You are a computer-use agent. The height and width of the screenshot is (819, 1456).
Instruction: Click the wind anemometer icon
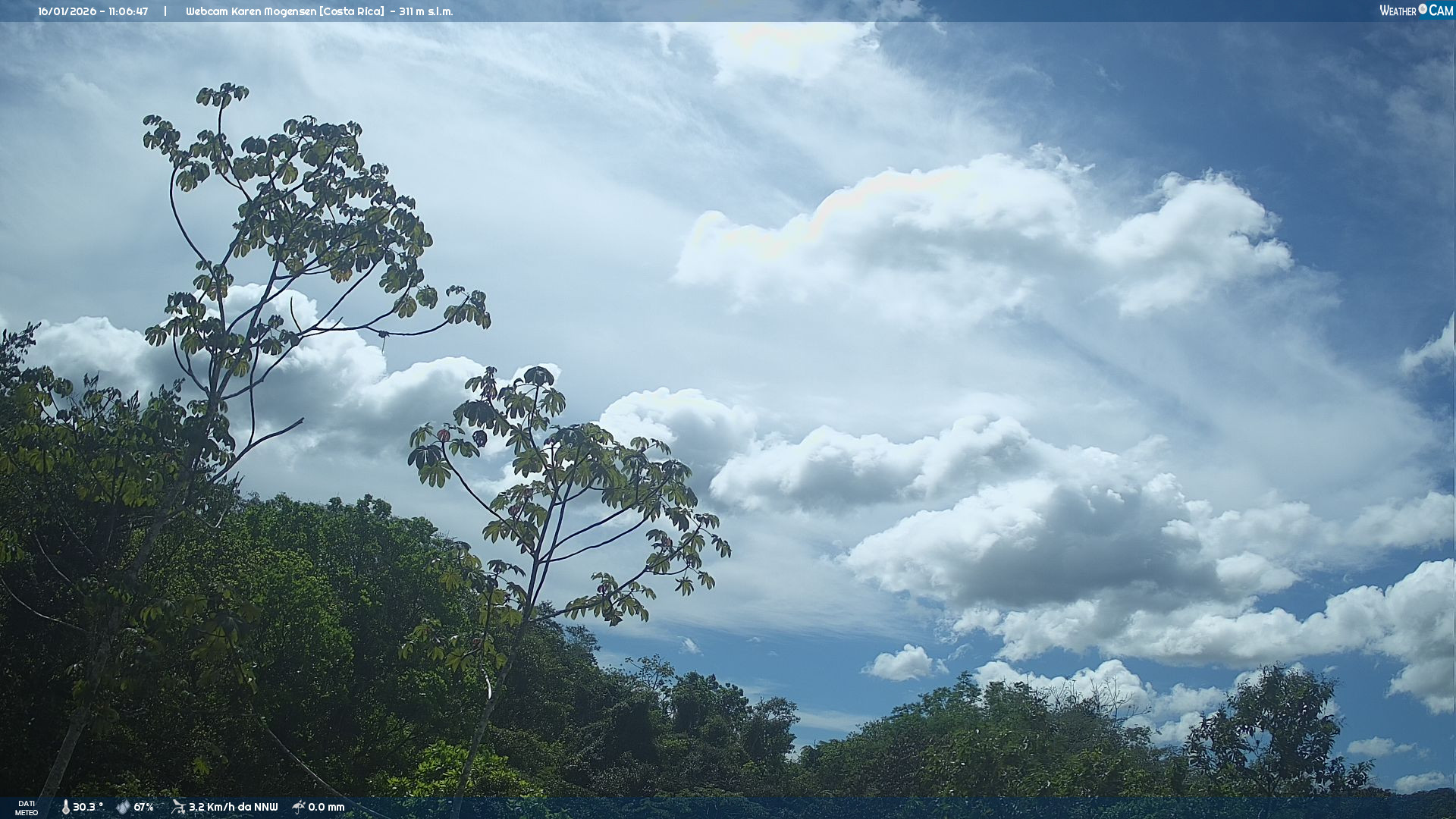178,807
